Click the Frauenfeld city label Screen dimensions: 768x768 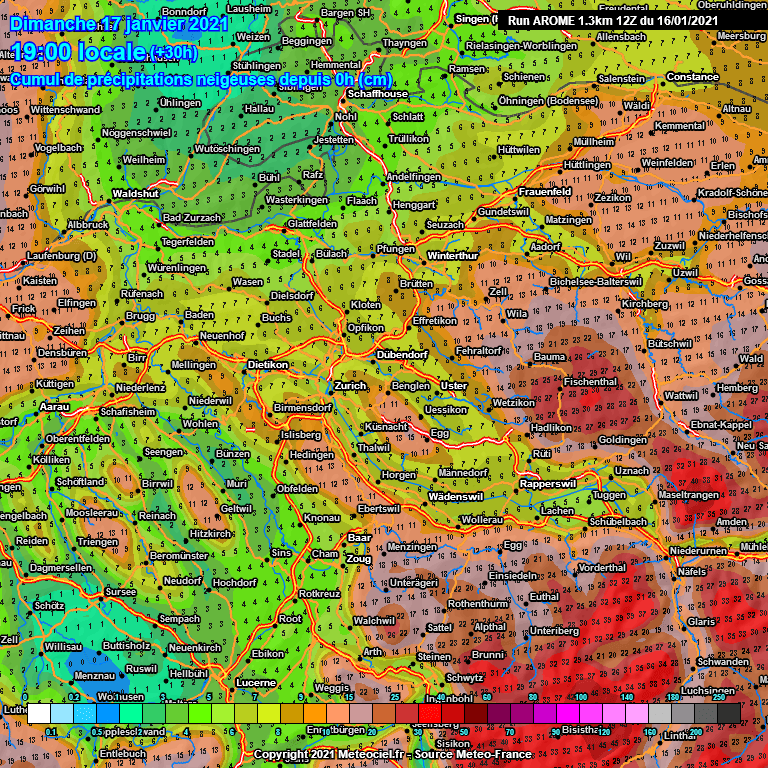tap(545, 192)
